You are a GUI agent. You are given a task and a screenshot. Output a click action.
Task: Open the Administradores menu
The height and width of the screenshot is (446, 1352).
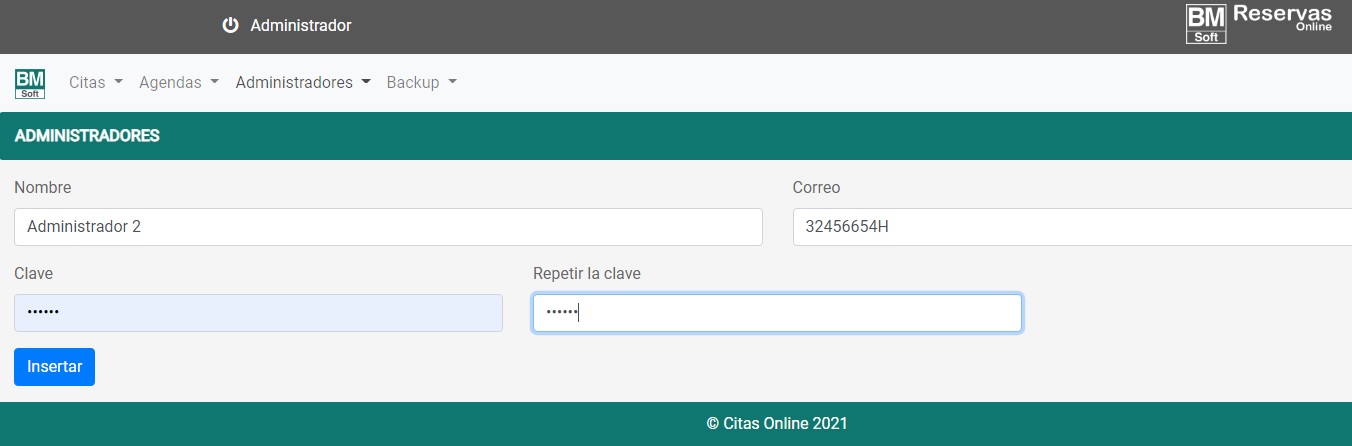[x=294, y=83]
